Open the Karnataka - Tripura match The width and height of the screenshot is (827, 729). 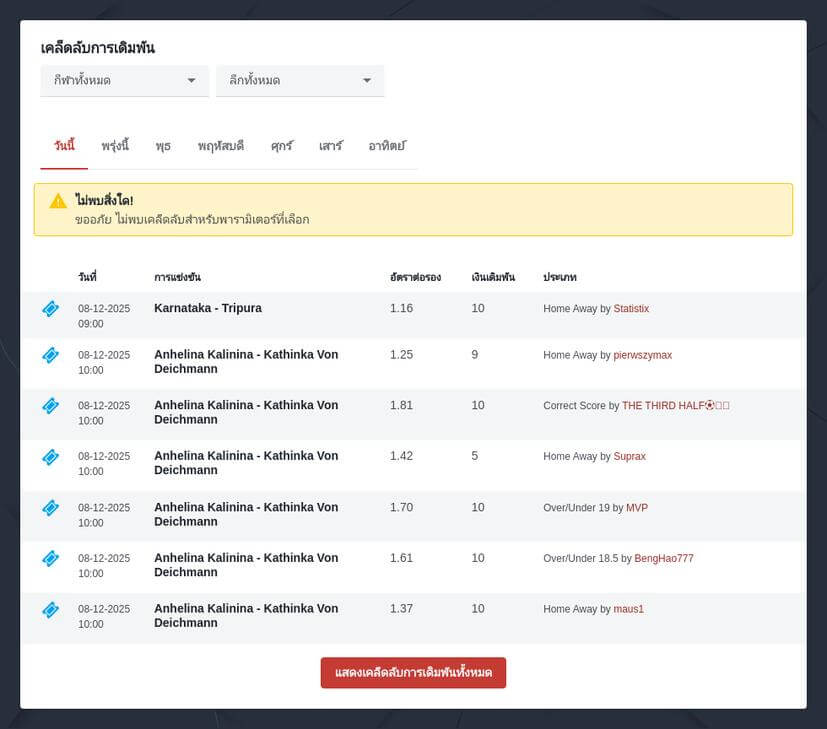(x=208, y=308)
